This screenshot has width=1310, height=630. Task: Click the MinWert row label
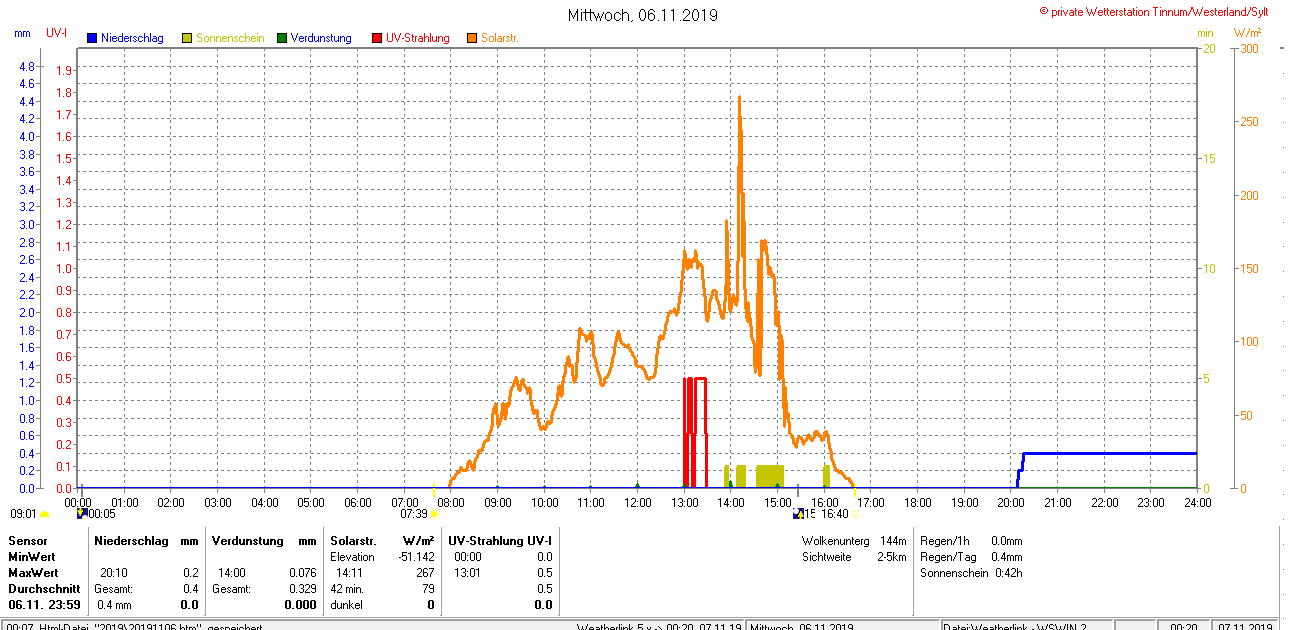point(32,557)
